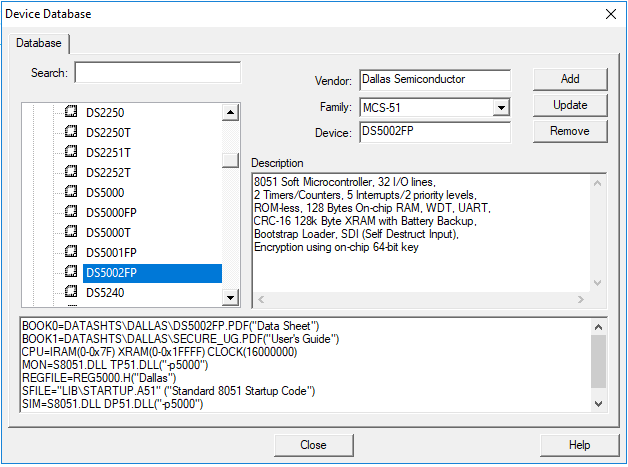Viewport: 628px width, 467px height.
Task: Select DS5240 in the device tree
Action: point(105,293)
